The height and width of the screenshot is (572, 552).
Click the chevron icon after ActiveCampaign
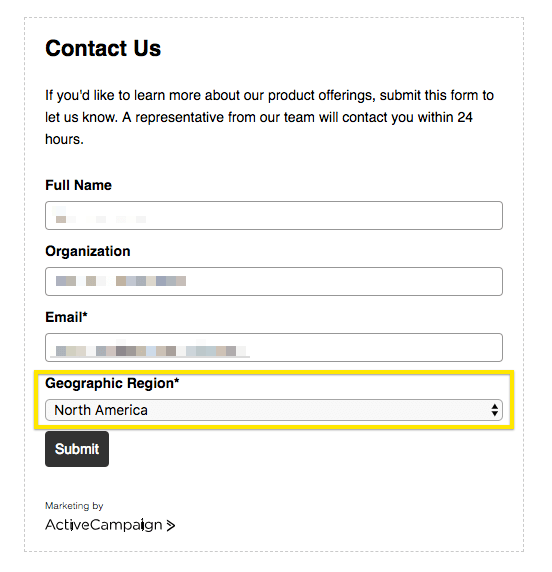(x=171, y=525)
